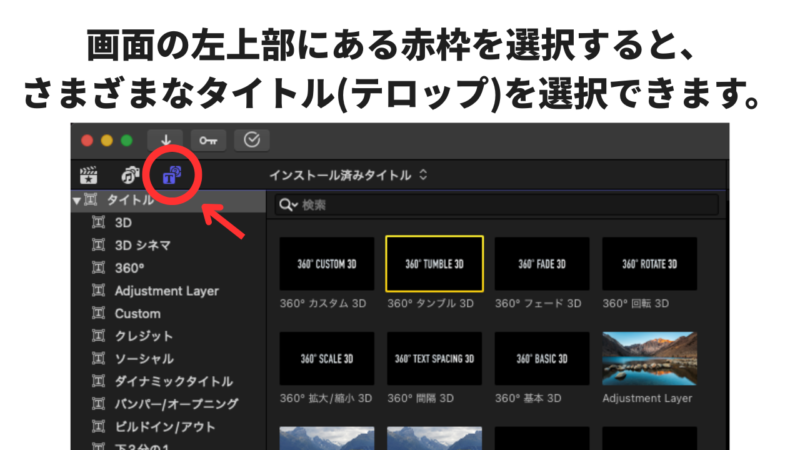Close the window with the red button

[87, 140]
